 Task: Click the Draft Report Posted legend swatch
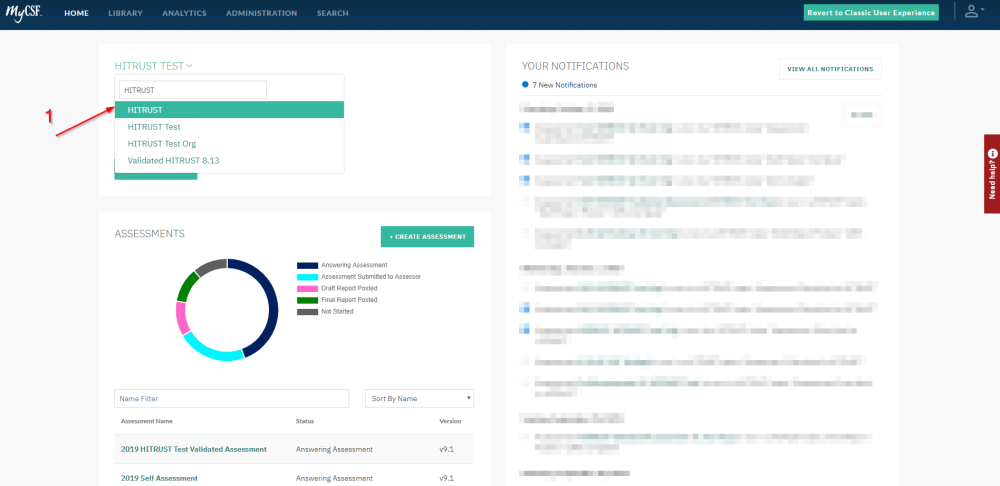tap(307, 288)
